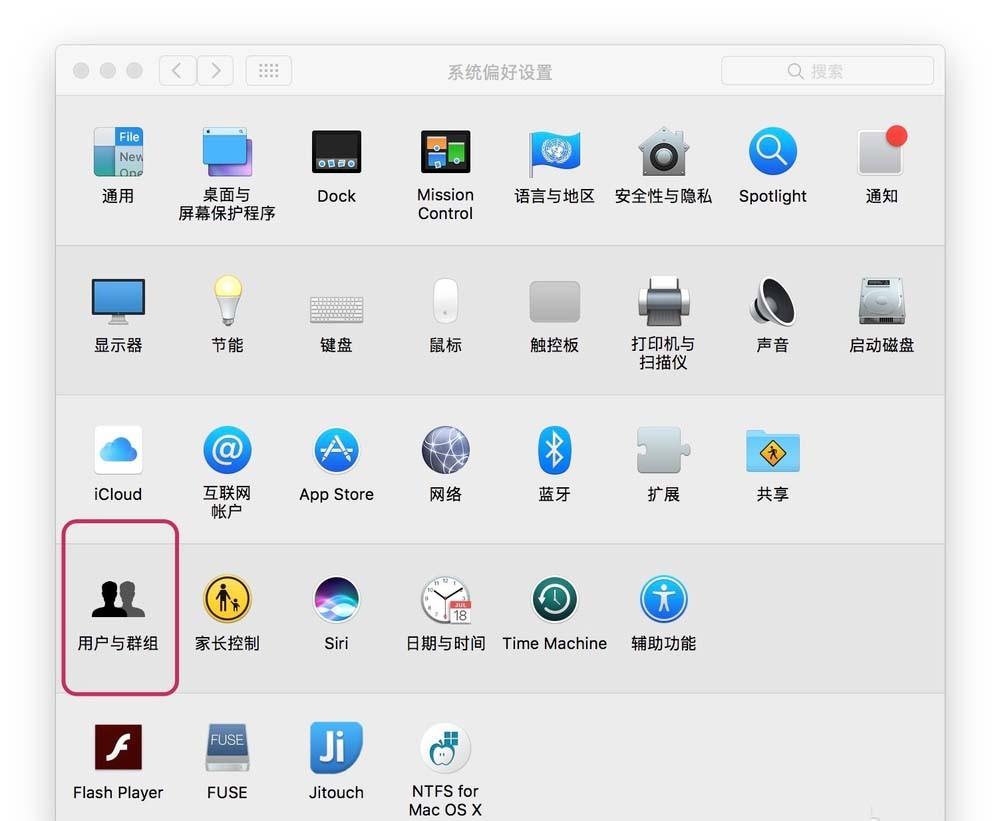This screenshot has width=1000, height=821.
Task: Open the 触控板 preferences
Action: 554,301
